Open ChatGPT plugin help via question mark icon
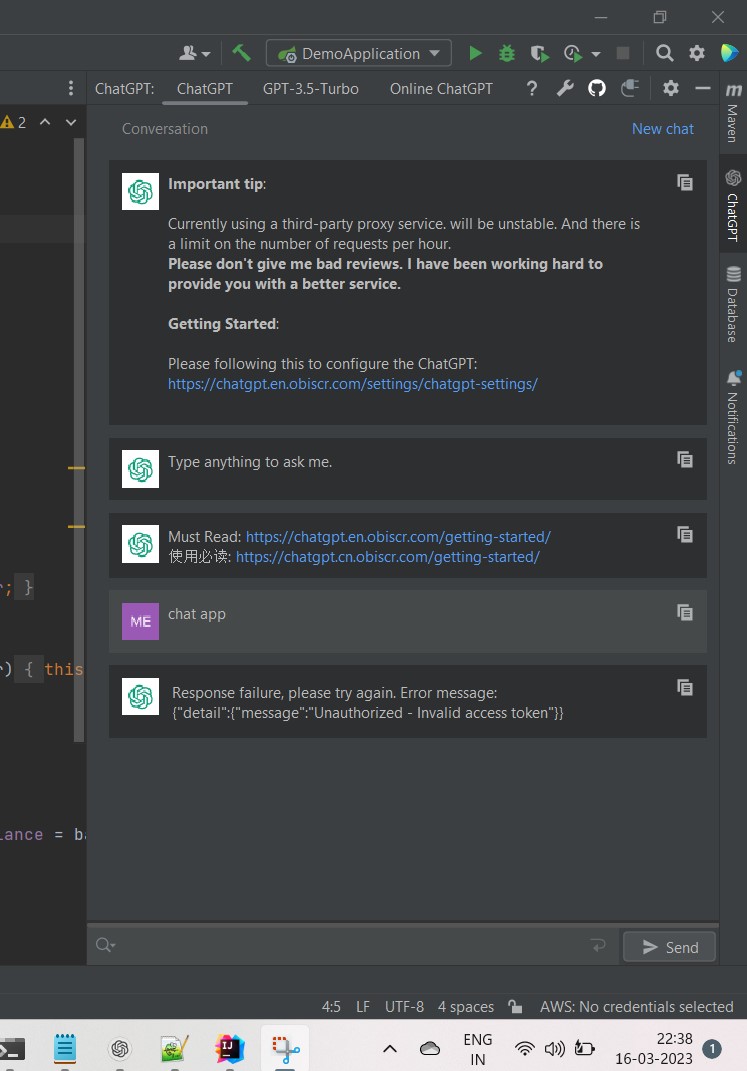747x1071 pixels. click(x=531, y=88)
